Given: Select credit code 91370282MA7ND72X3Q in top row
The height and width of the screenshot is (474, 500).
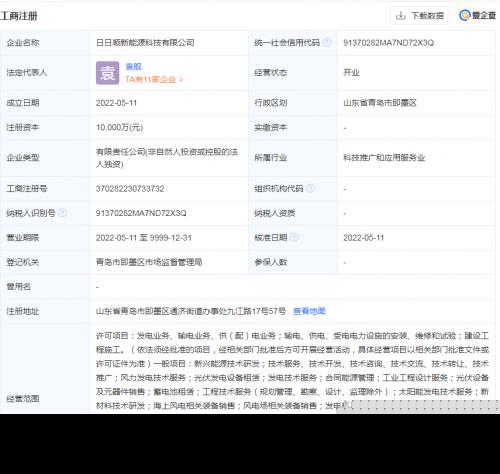Looking at the screenshot, I should click(x=388, y=43).
